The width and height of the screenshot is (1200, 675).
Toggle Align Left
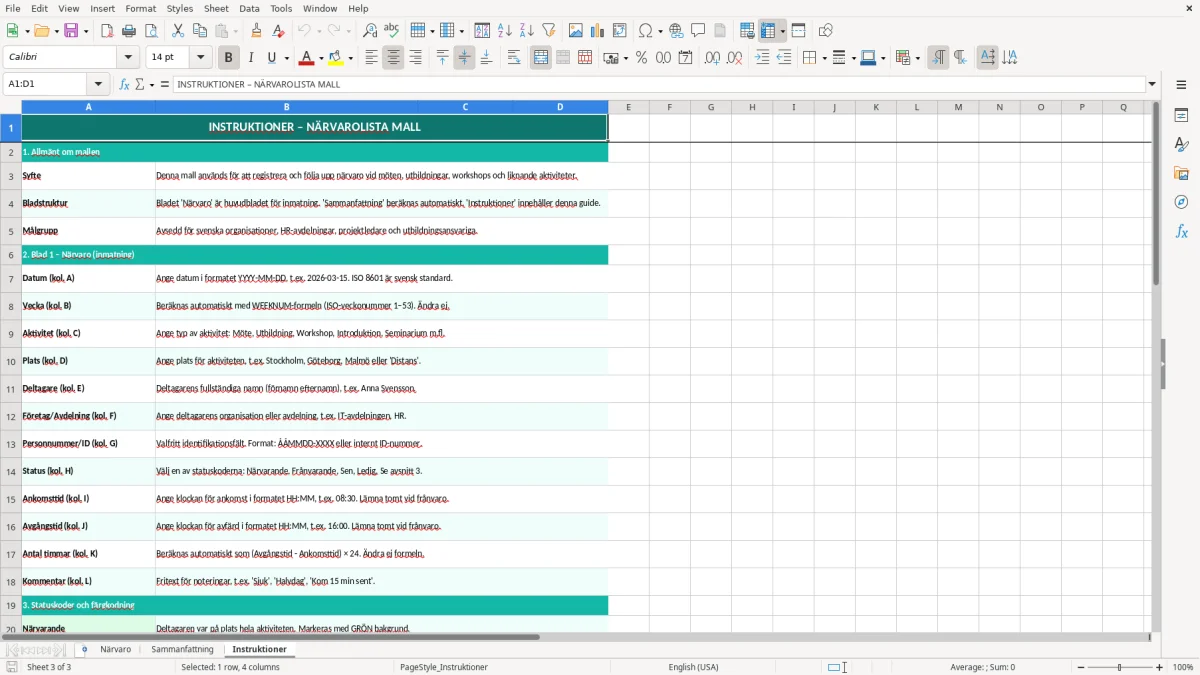[371, 58]
